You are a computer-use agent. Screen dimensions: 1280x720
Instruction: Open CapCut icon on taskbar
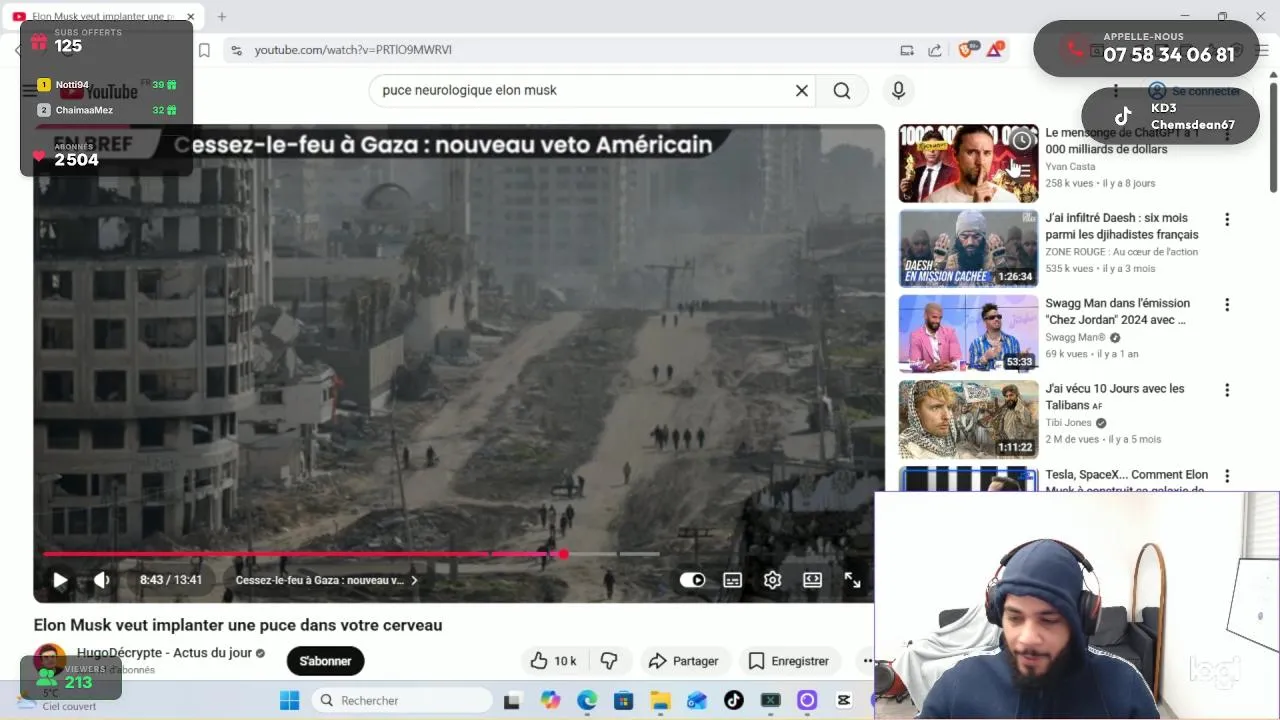pos(844,700)
